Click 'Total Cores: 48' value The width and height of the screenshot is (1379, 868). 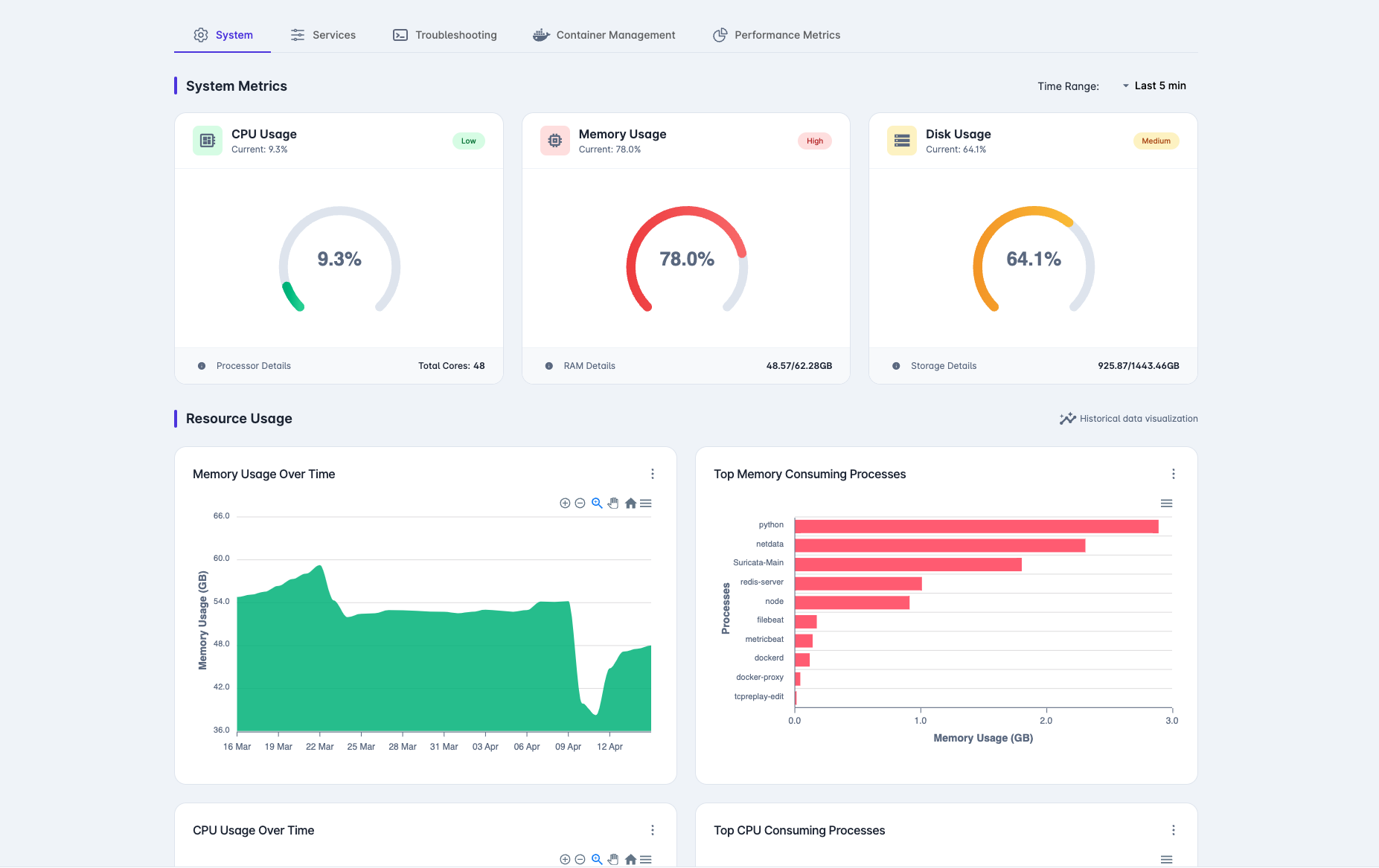click(452, 366)
